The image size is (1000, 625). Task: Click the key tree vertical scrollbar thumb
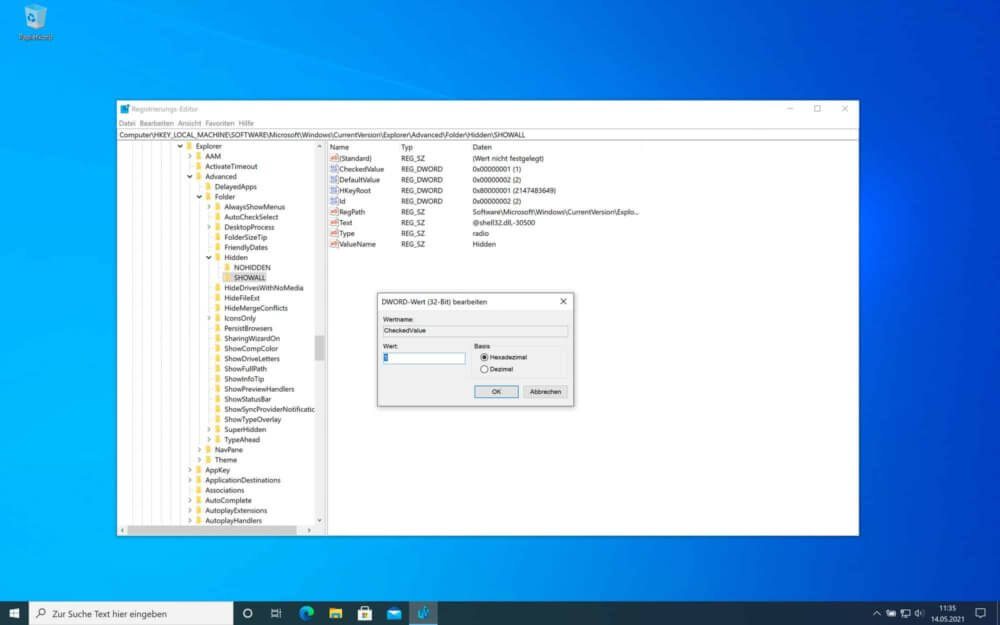coord(320,348)
